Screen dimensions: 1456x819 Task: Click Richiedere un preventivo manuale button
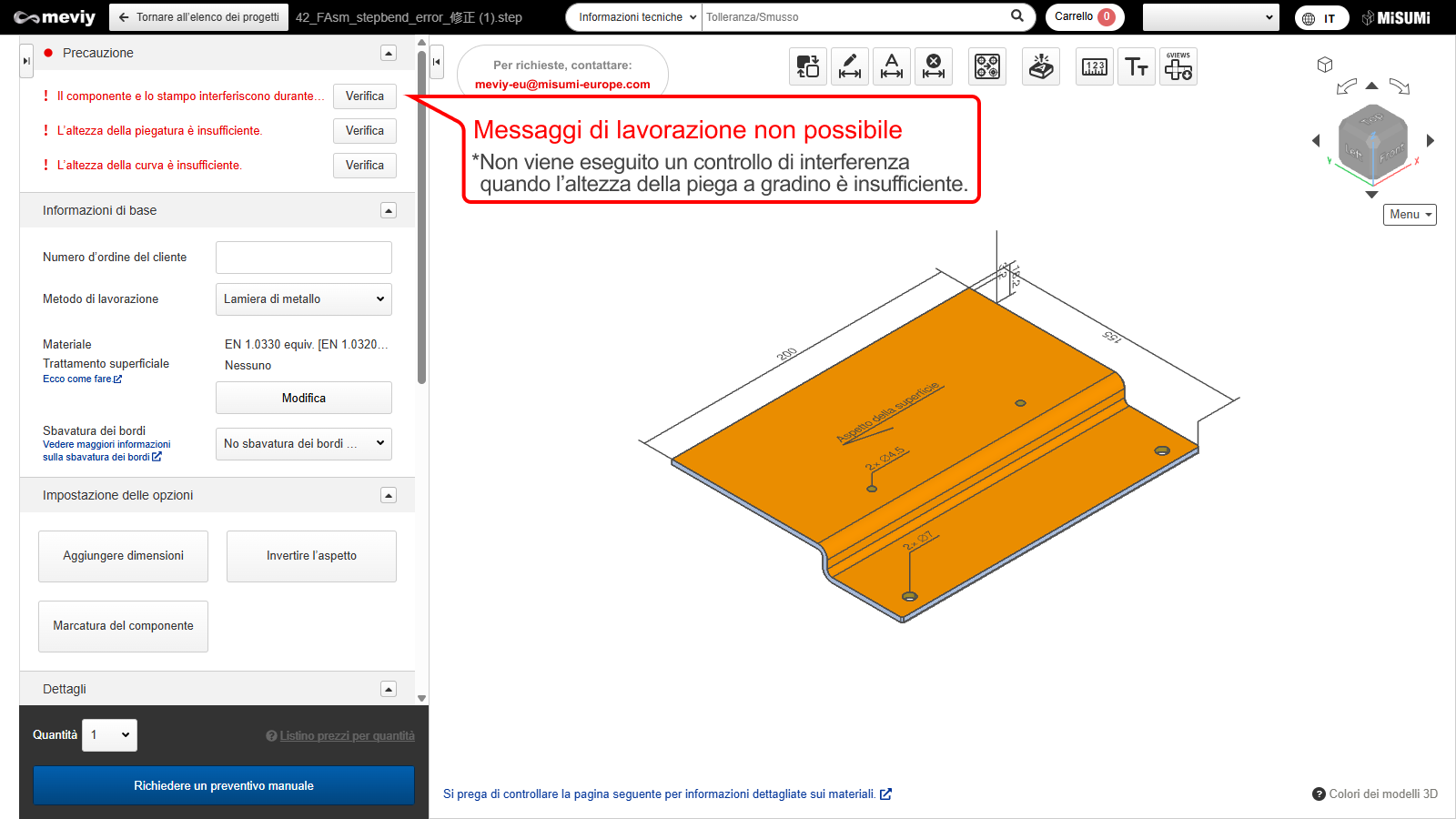224,785
